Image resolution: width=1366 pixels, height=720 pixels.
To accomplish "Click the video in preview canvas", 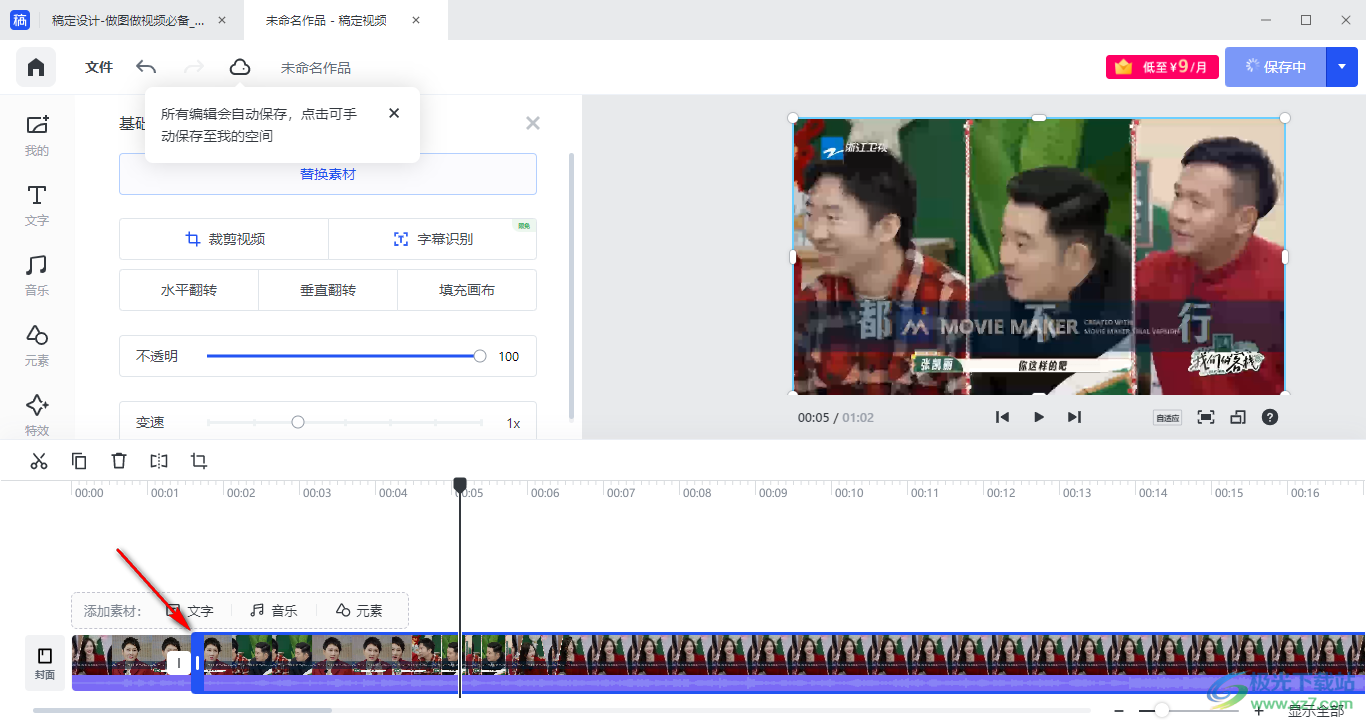I will (1039, 256).
